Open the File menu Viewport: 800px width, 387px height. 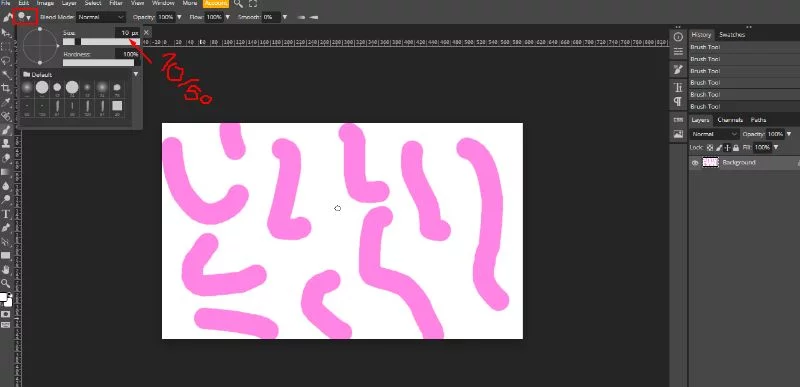click(6, 3)
